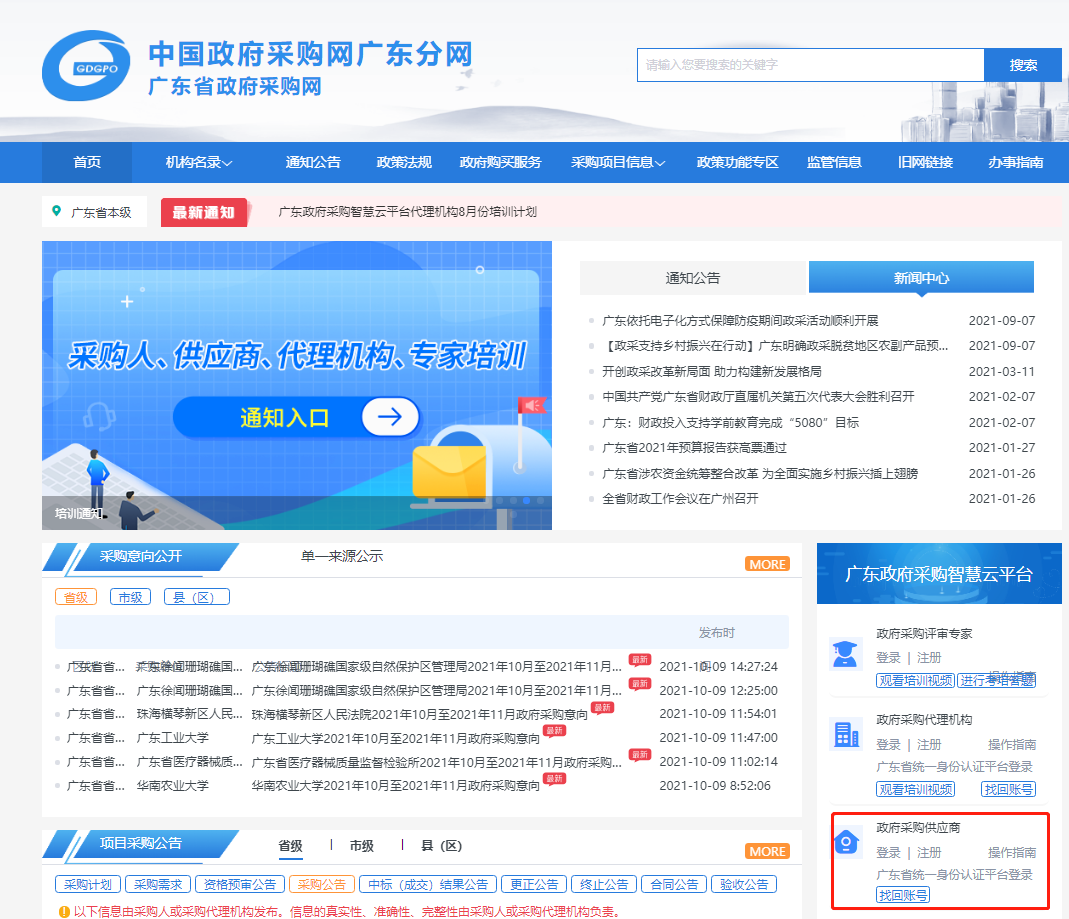Select 县 (区) tab in 项目采购公告
This screenshot has height=919, width=1069.
(441, 845)
